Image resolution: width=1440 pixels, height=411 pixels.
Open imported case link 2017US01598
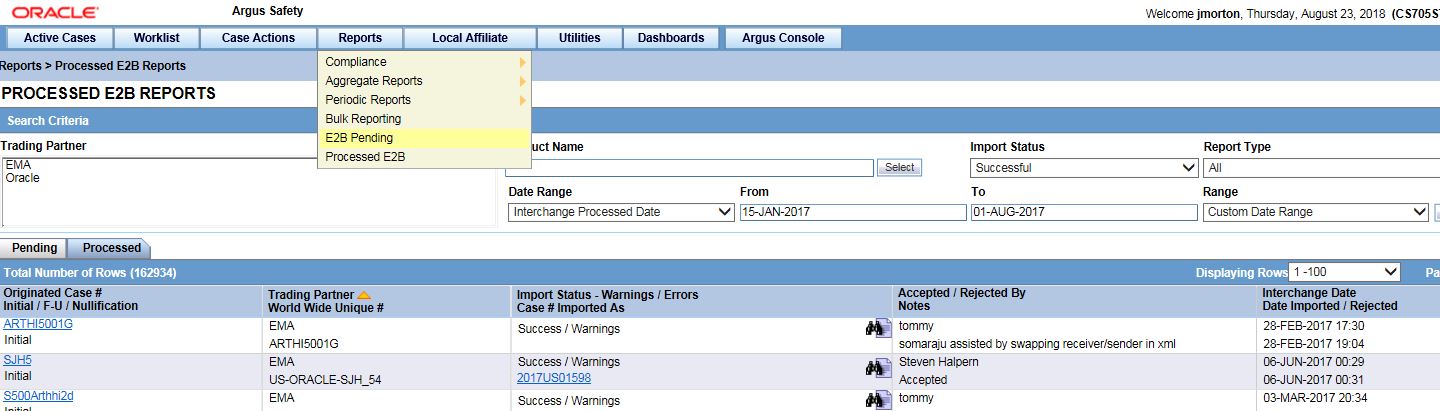pos(554,378)
